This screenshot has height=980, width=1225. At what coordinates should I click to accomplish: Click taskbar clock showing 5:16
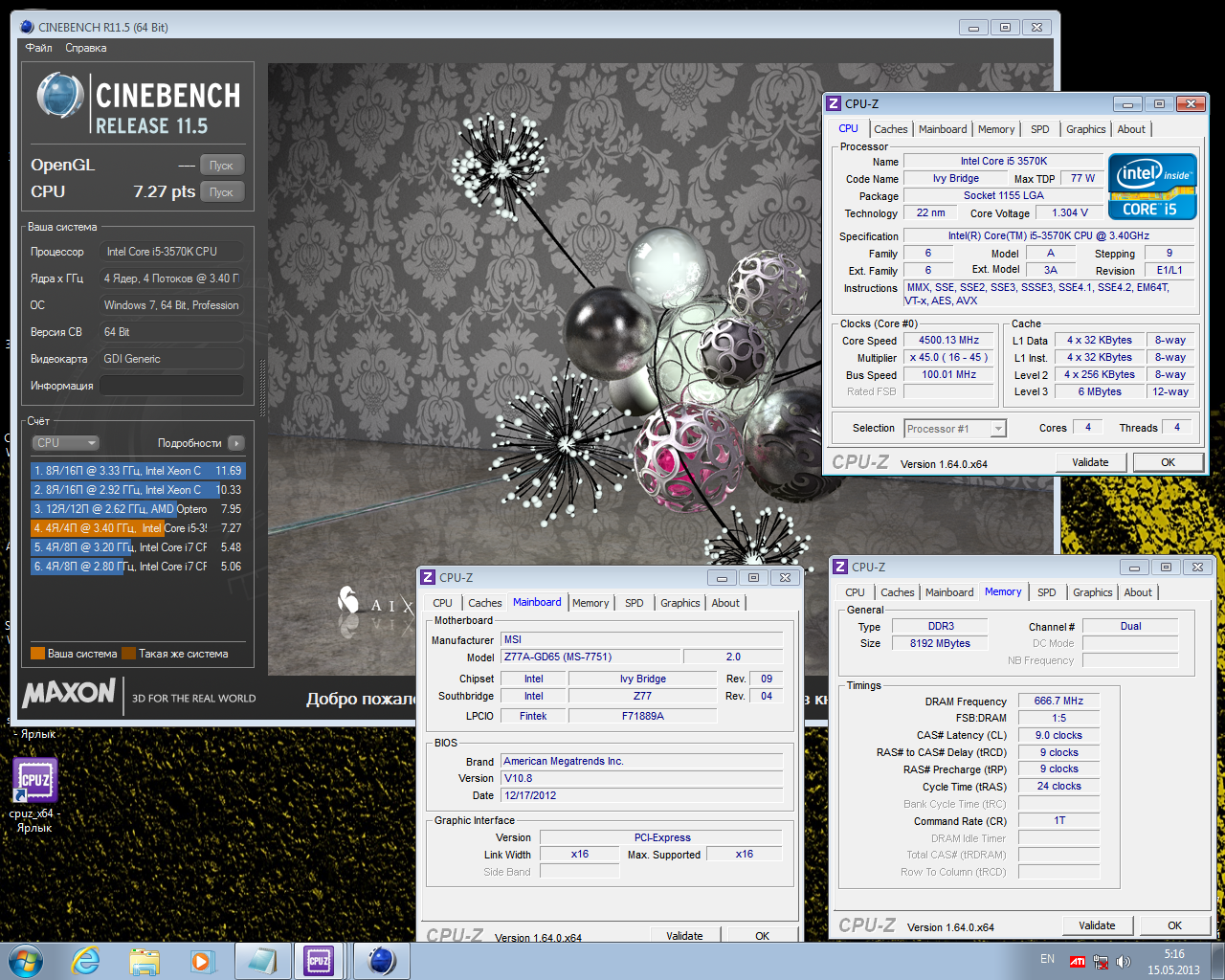click(x=1174, y=954)
